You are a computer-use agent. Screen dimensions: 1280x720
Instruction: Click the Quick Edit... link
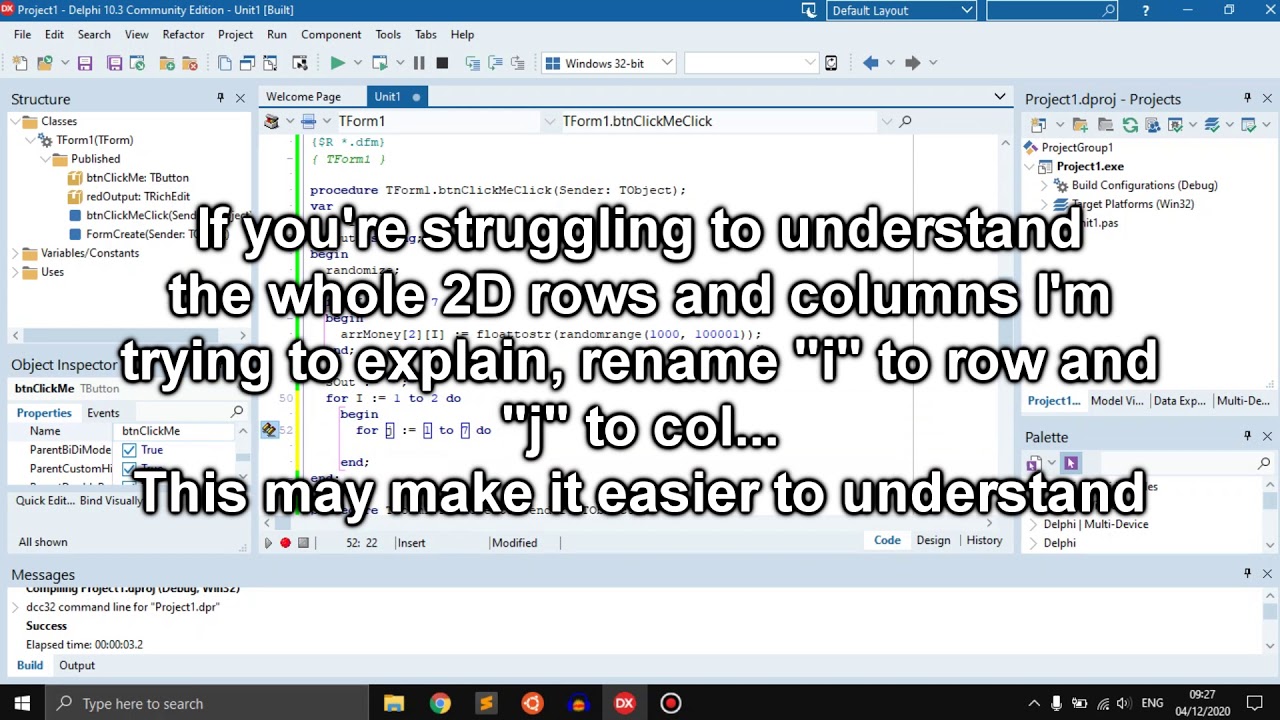45,500
